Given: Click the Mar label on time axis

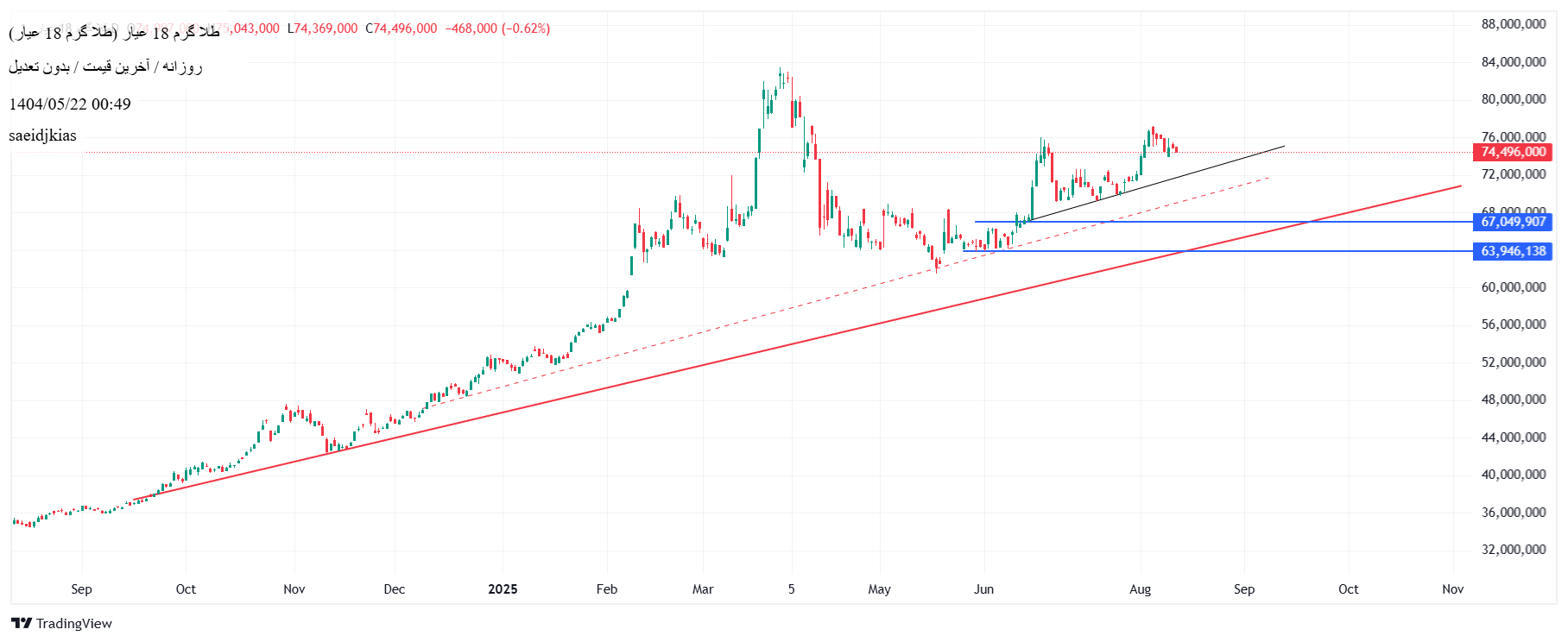Looking at the screenshot, I should tap(703, 589).
